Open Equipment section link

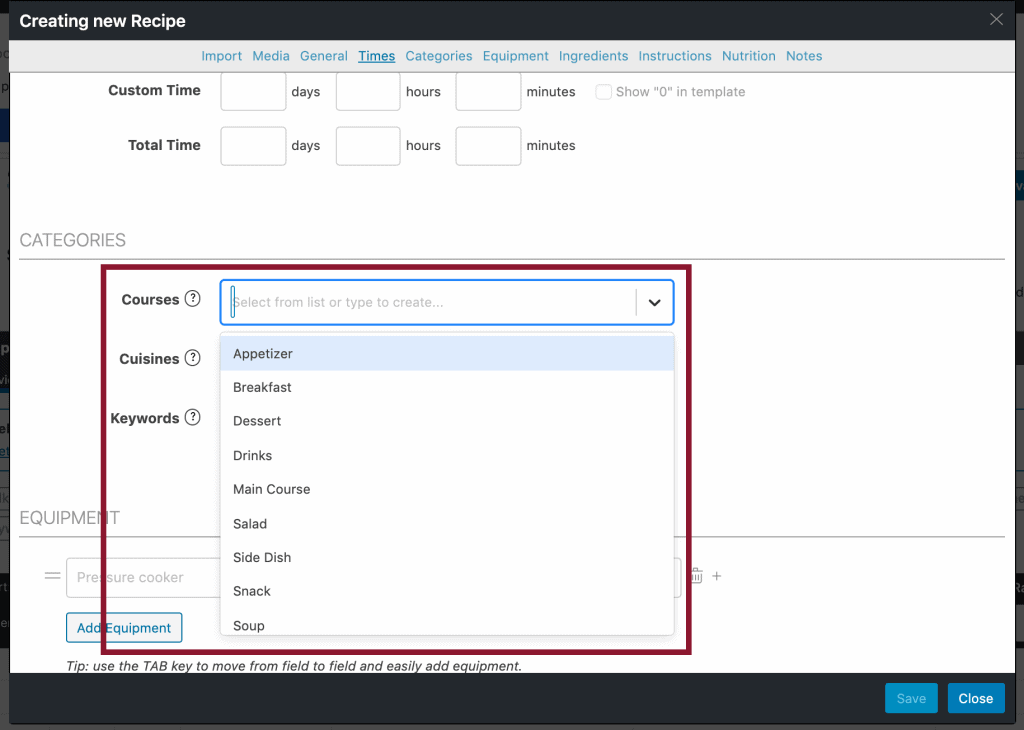pos(516,56)
